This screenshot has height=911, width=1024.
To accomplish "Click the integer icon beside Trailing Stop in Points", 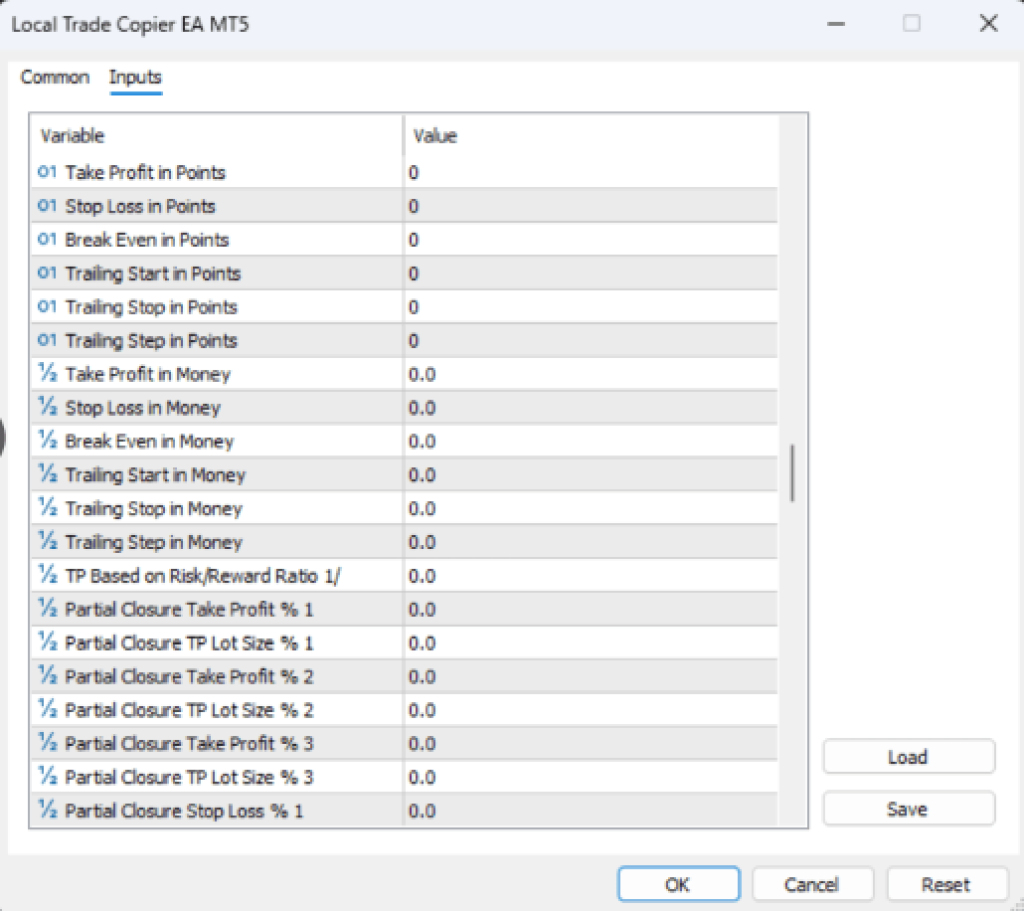I will (x=47, y=307).
